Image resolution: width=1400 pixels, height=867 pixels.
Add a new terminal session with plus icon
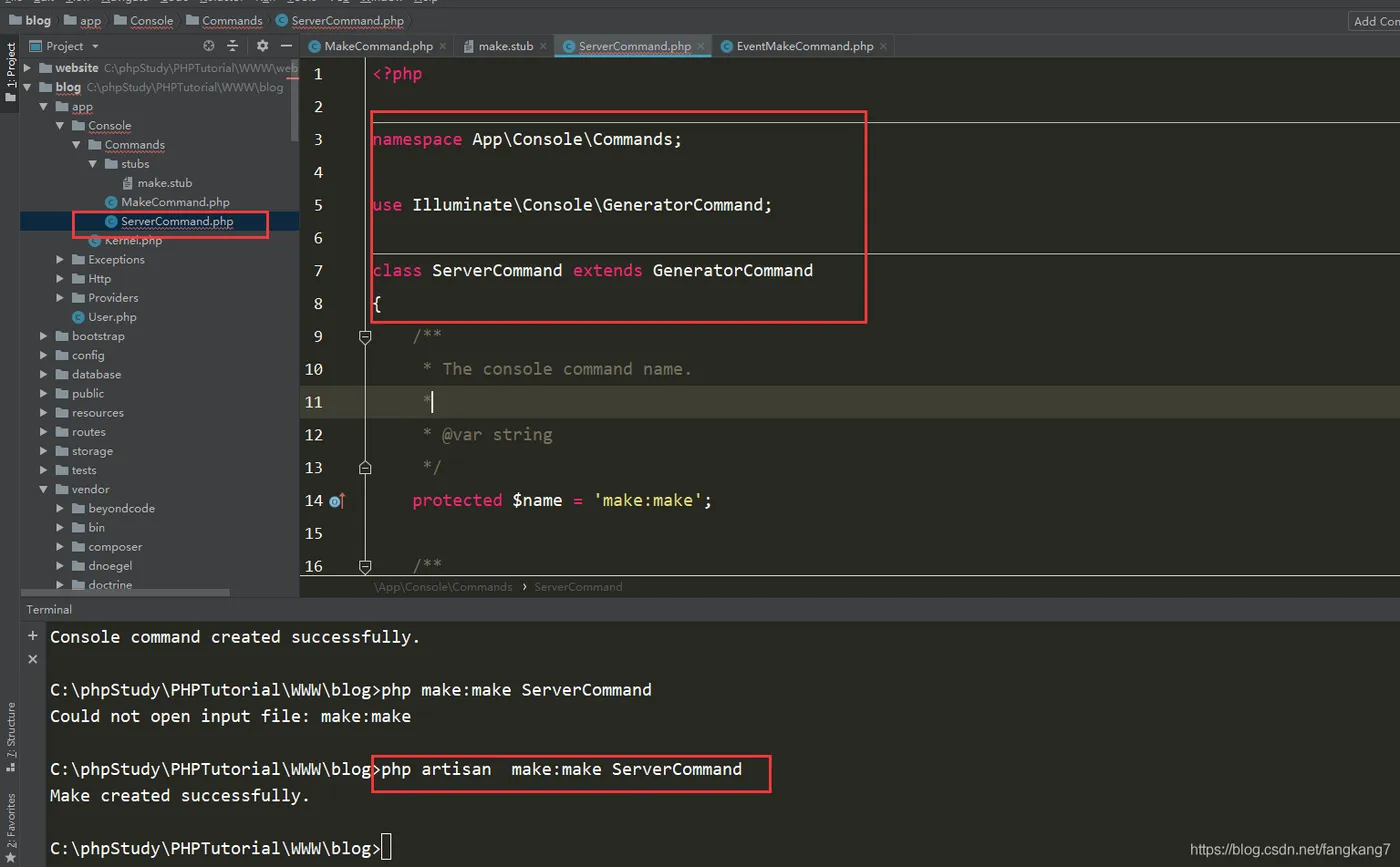click(x=32, y=636)
